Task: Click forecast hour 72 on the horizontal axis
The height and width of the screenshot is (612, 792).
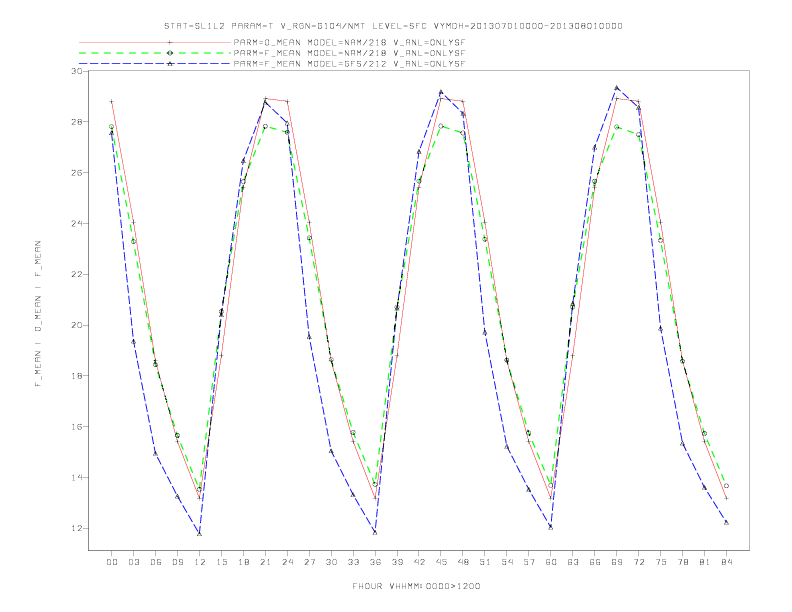Action: [638, 562]
